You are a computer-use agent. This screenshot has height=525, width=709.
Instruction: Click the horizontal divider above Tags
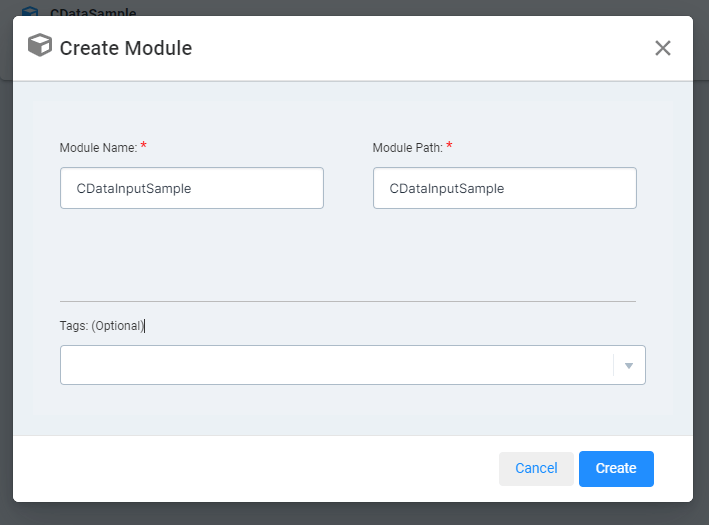tap(347, 301)
